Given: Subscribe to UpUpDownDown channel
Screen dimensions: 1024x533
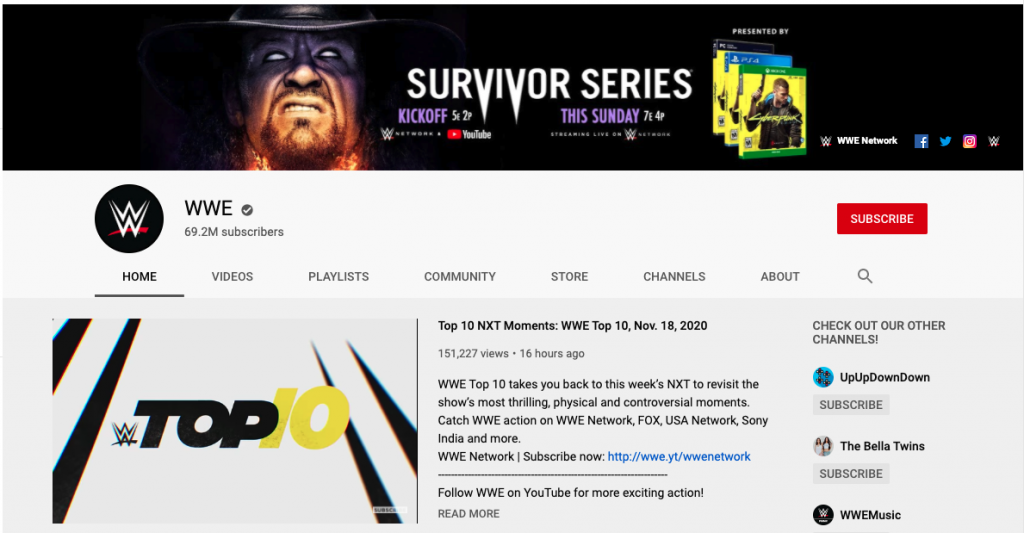Looking at the screenshot, I should (851, 405).
